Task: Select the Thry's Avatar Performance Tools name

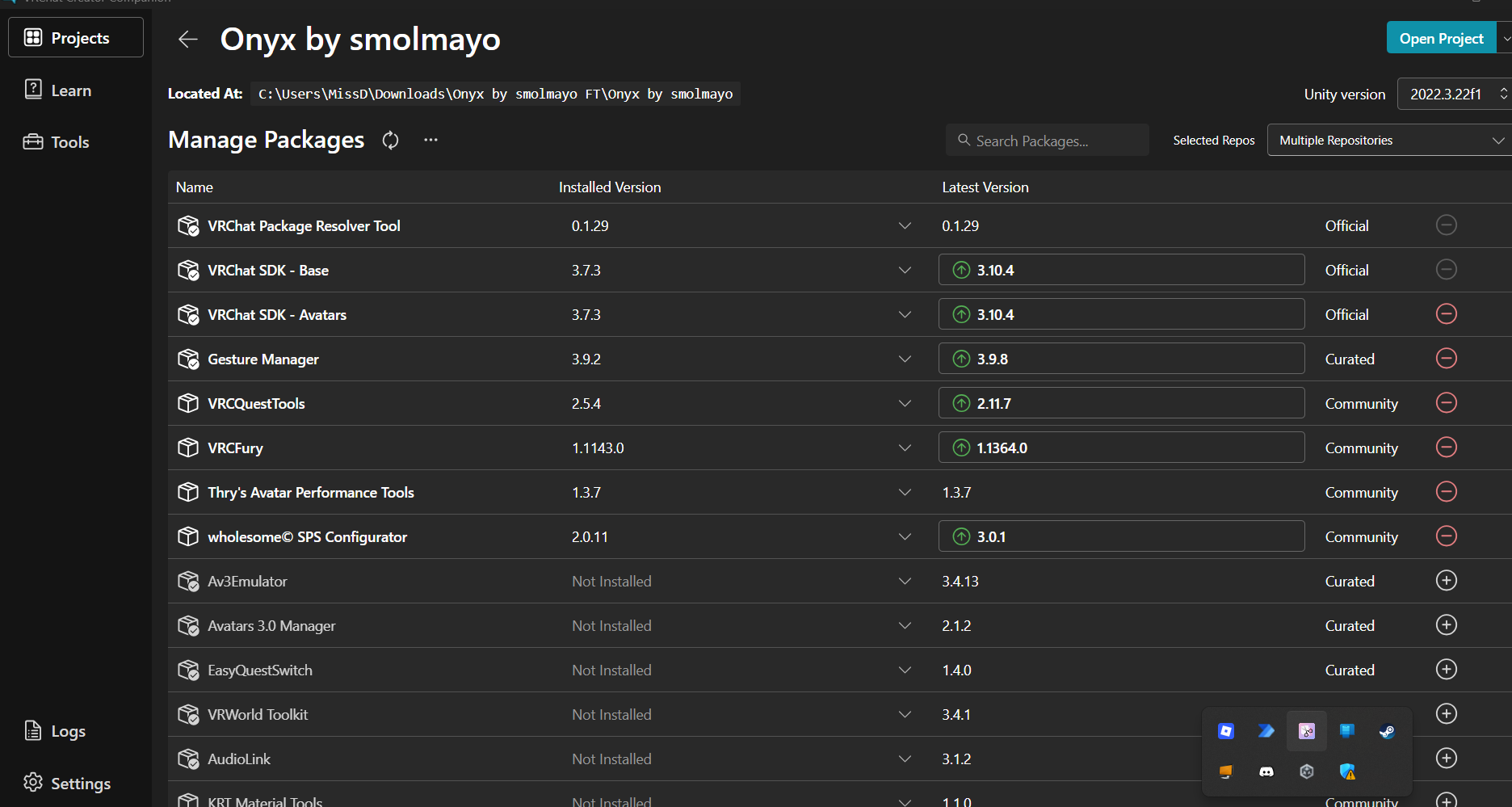Action: point(311,492)
